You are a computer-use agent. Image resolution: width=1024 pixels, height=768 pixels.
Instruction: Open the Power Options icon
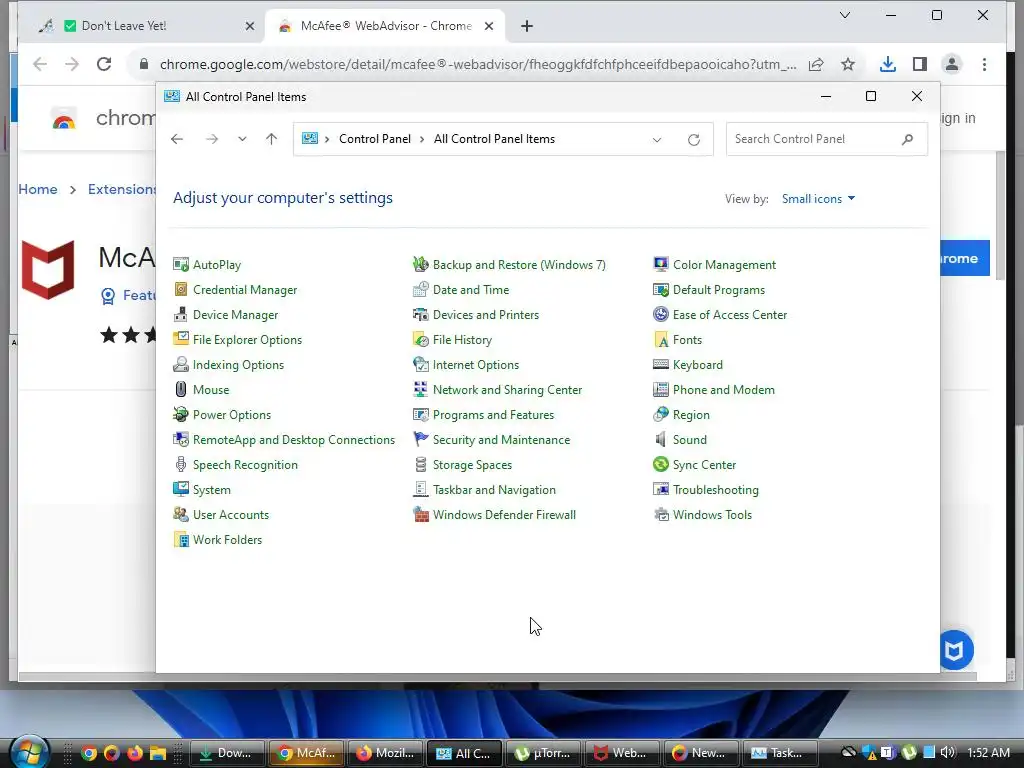181,415
